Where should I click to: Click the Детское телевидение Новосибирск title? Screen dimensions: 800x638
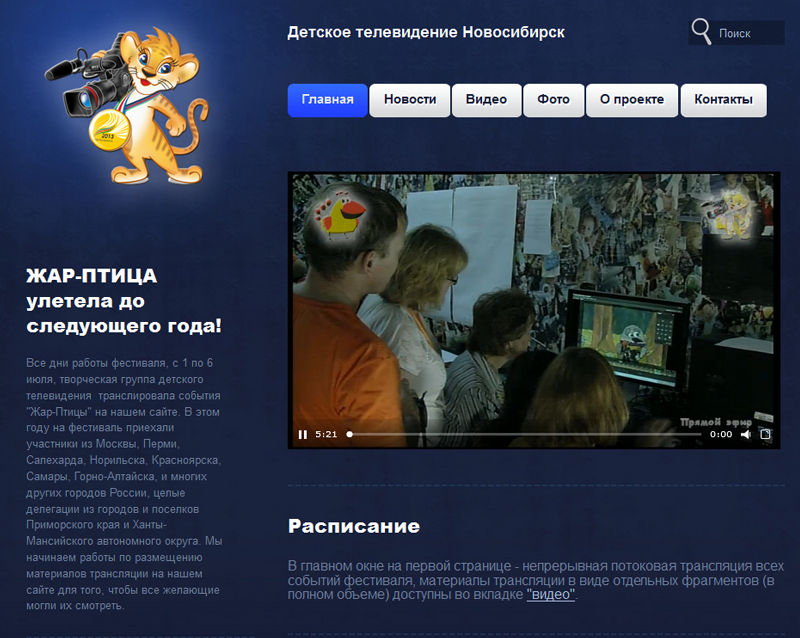[x=426, y=32]
